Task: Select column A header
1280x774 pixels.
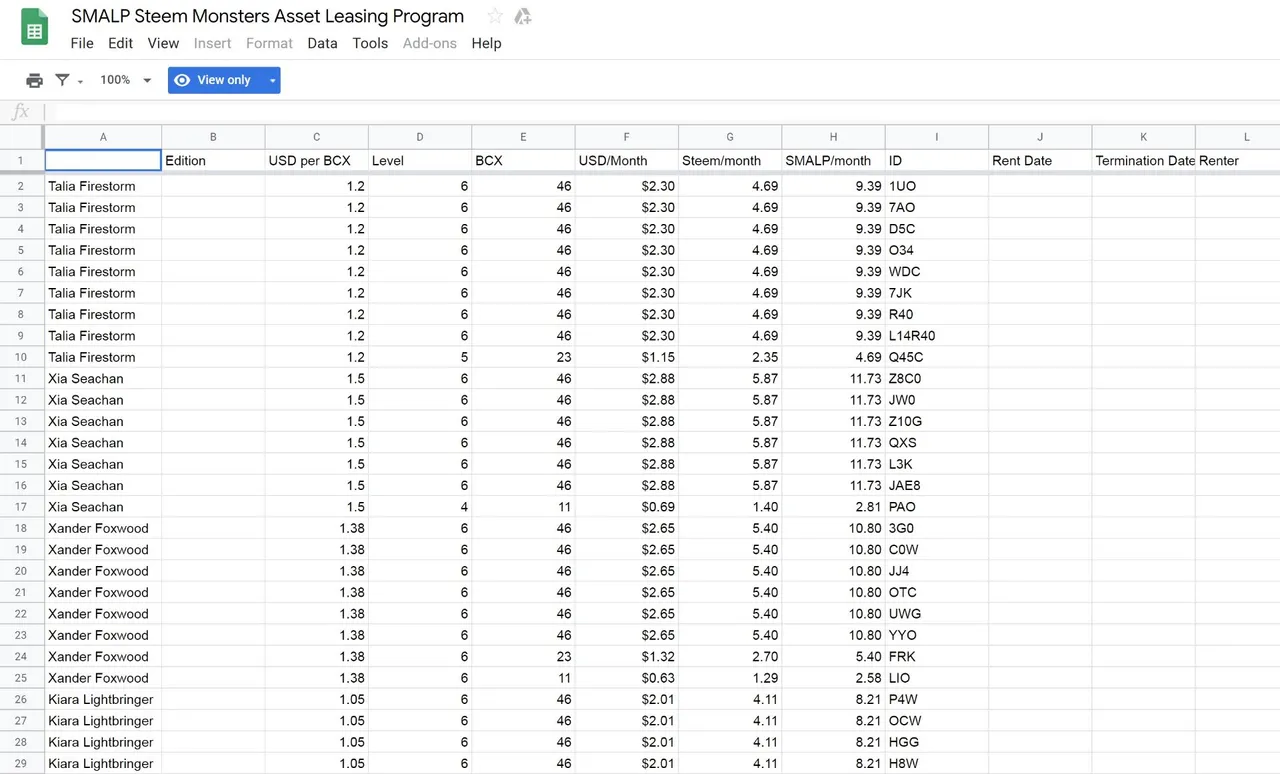Action: click(103, 137)
